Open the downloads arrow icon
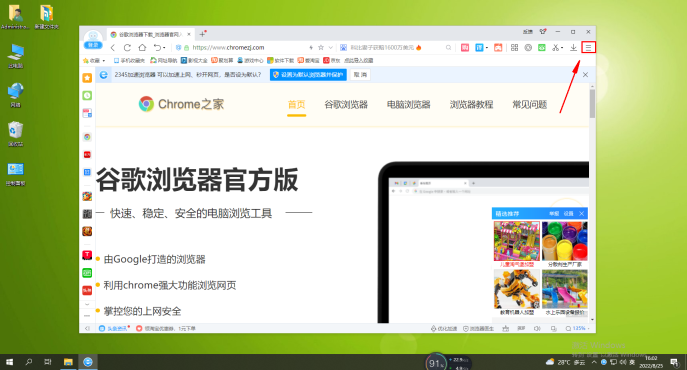This screenshot has width=687, height=370. (x=573, y=47)
